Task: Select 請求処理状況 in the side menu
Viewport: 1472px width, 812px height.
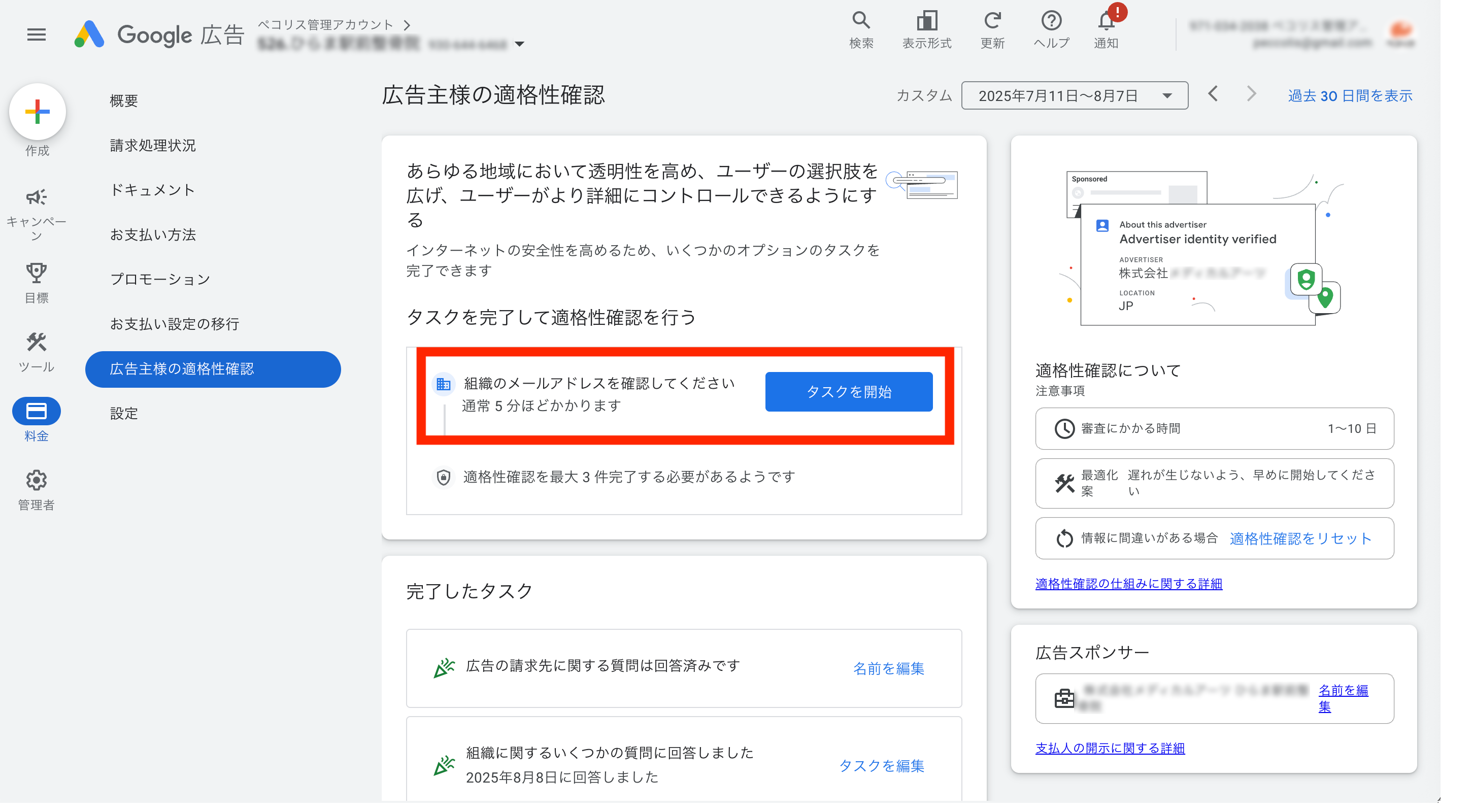Action: (153, 146)
